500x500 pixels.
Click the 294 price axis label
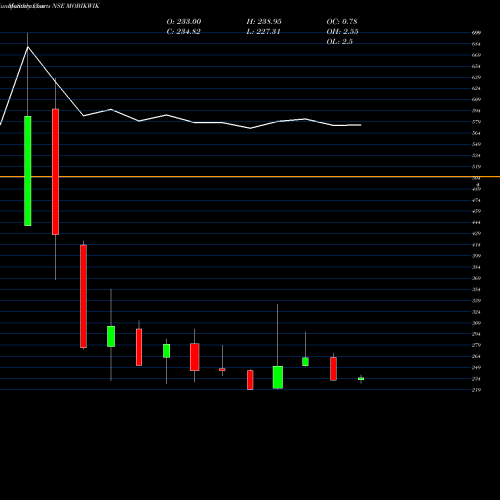point(476,334)
